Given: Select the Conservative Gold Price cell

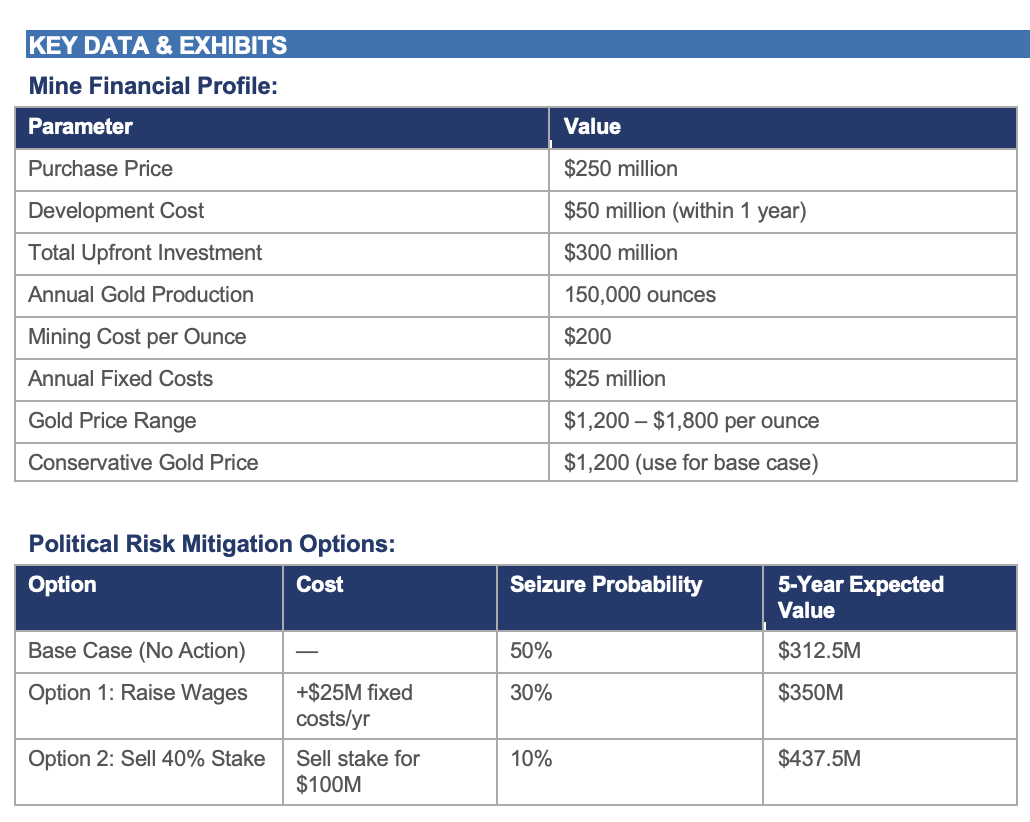Looking at the screenshot, I should [282, 463].
